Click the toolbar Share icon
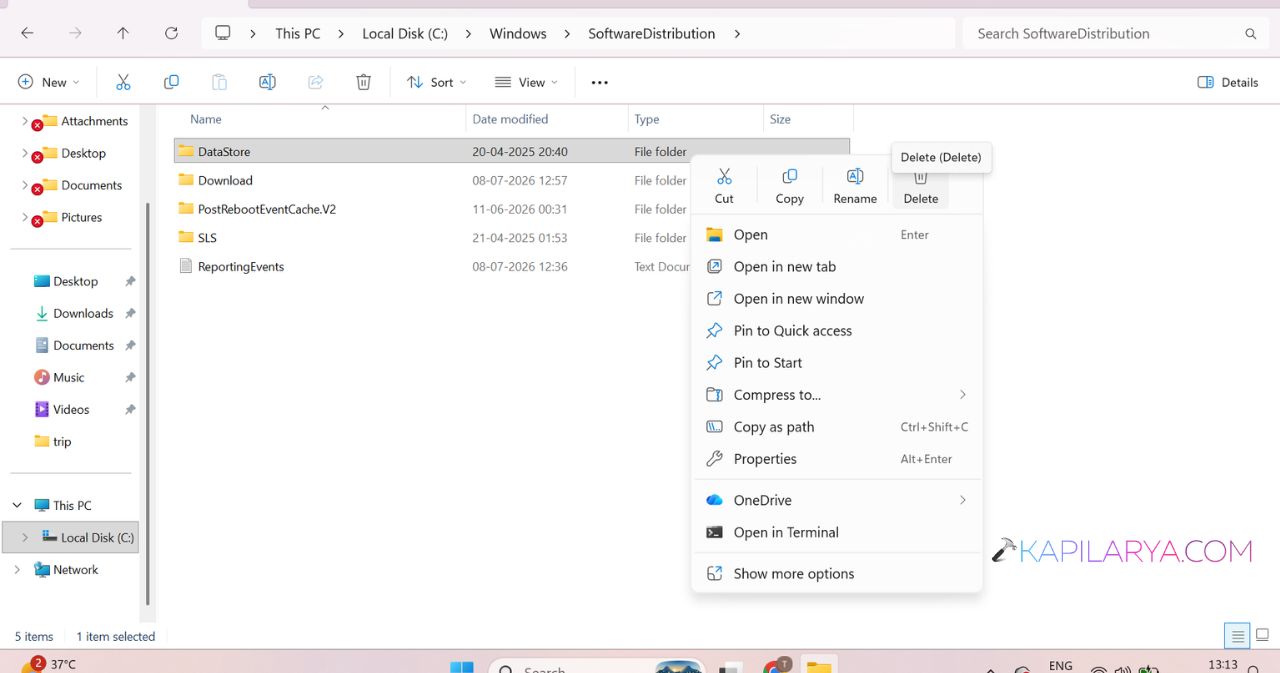This screenshot has height=673, width=1280. coord(315,82)
